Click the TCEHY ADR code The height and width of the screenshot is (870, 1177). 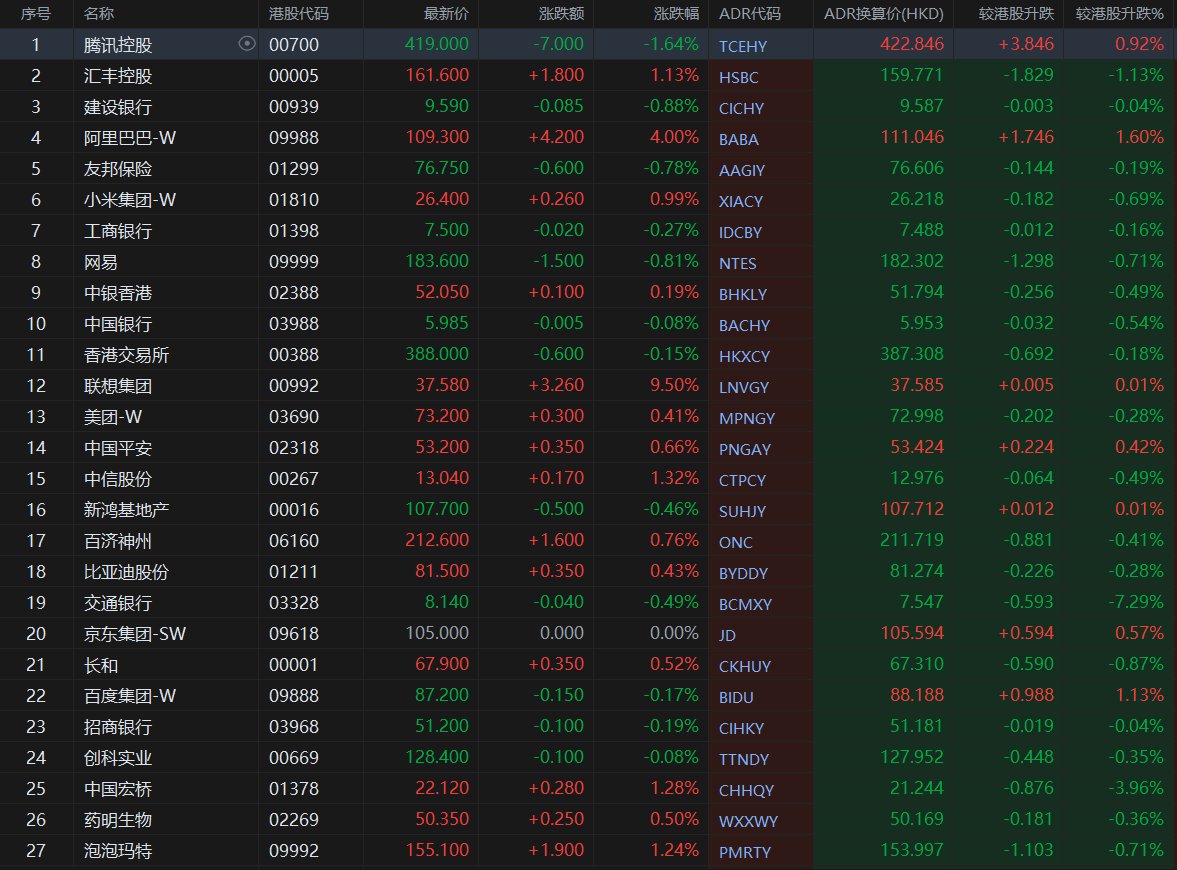(742, 47)
